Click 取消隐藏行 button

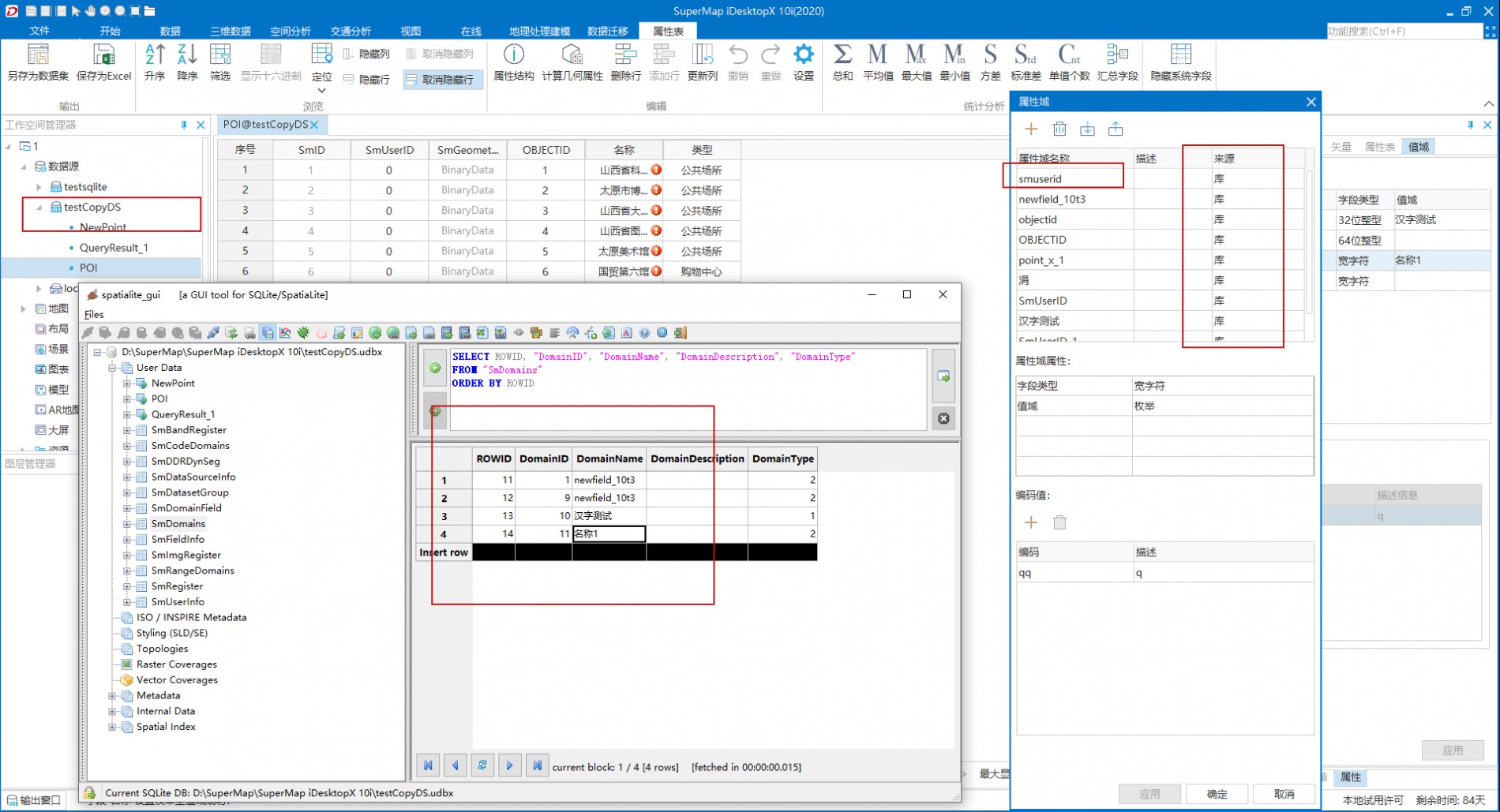click(441, 80)
